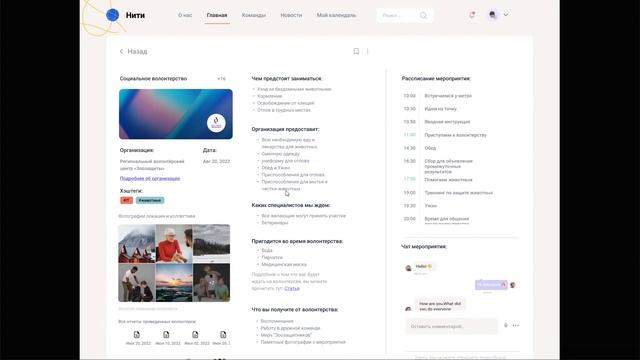Open the photo of woman in red

(174, 243)
